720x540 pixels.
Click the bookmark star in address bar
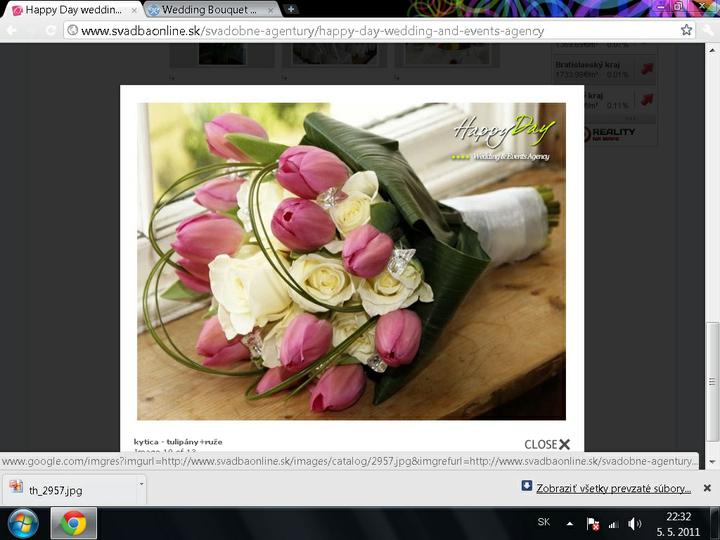tap(686, 30)
